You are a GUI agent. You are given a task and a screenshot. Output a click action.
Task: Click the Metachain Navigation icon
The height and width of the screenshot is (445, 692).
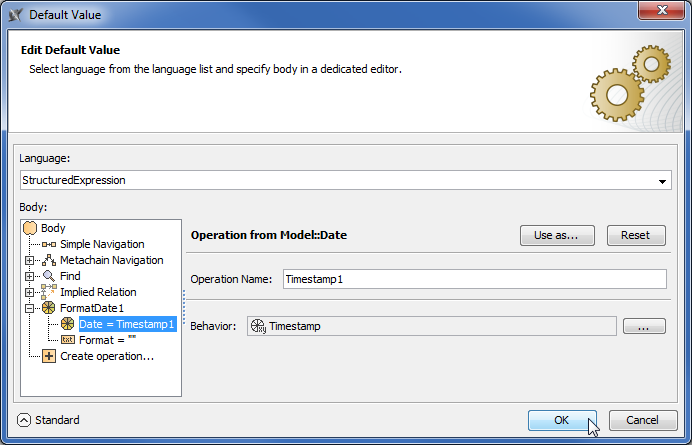(49, 260)
